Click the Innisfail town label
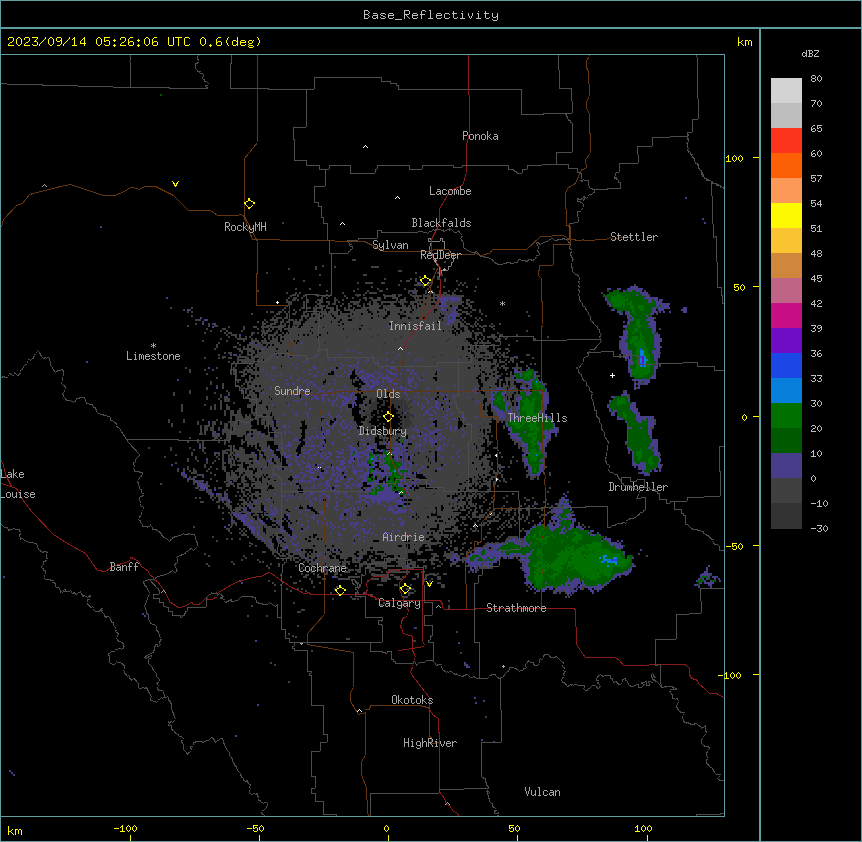This screenshot has height=842, width=862. (x=415, y=326)
